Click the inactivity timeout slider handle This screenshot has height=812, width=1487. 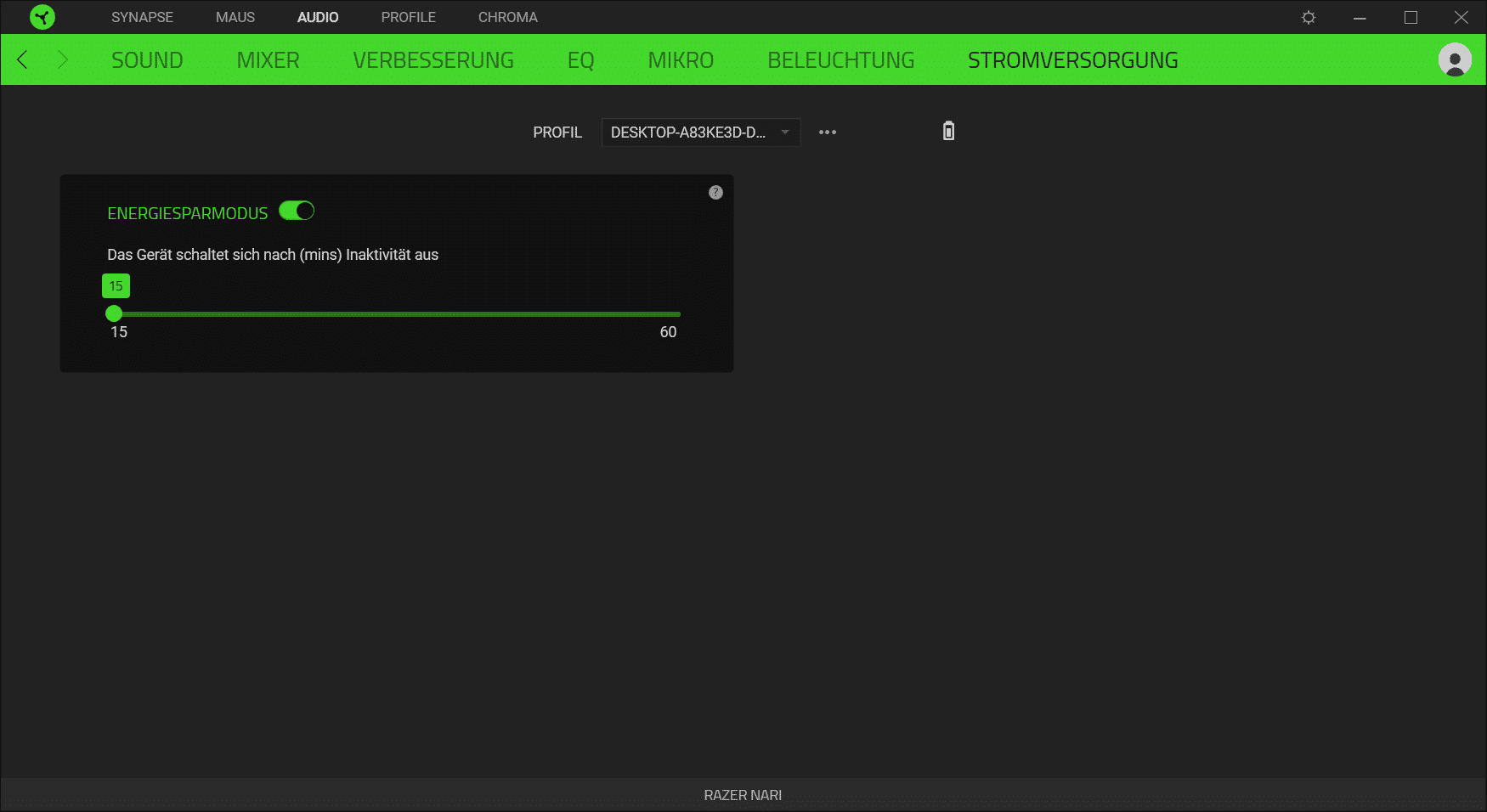[x=114, y=313]
